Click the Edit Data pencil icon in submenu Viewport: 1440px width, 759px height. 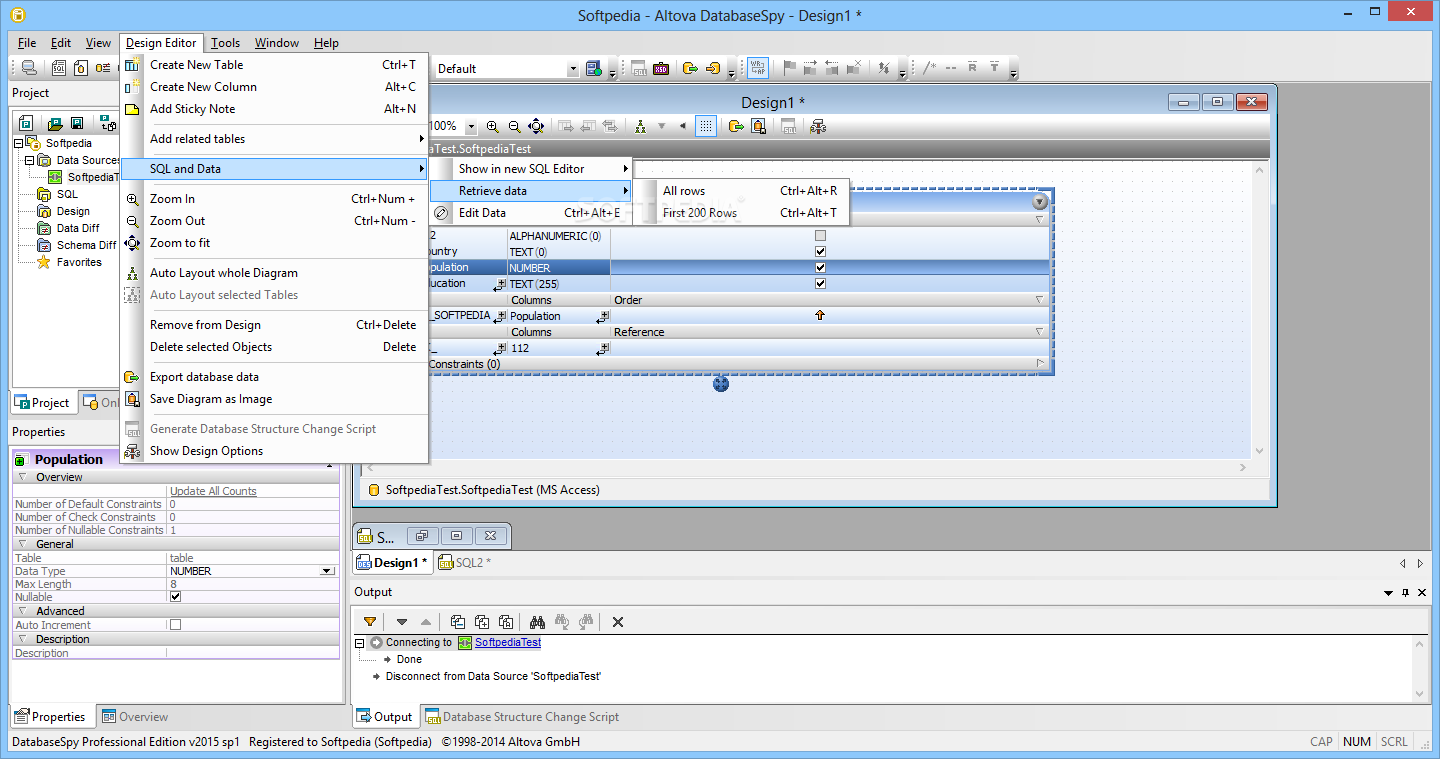click(x=442, y=213)
